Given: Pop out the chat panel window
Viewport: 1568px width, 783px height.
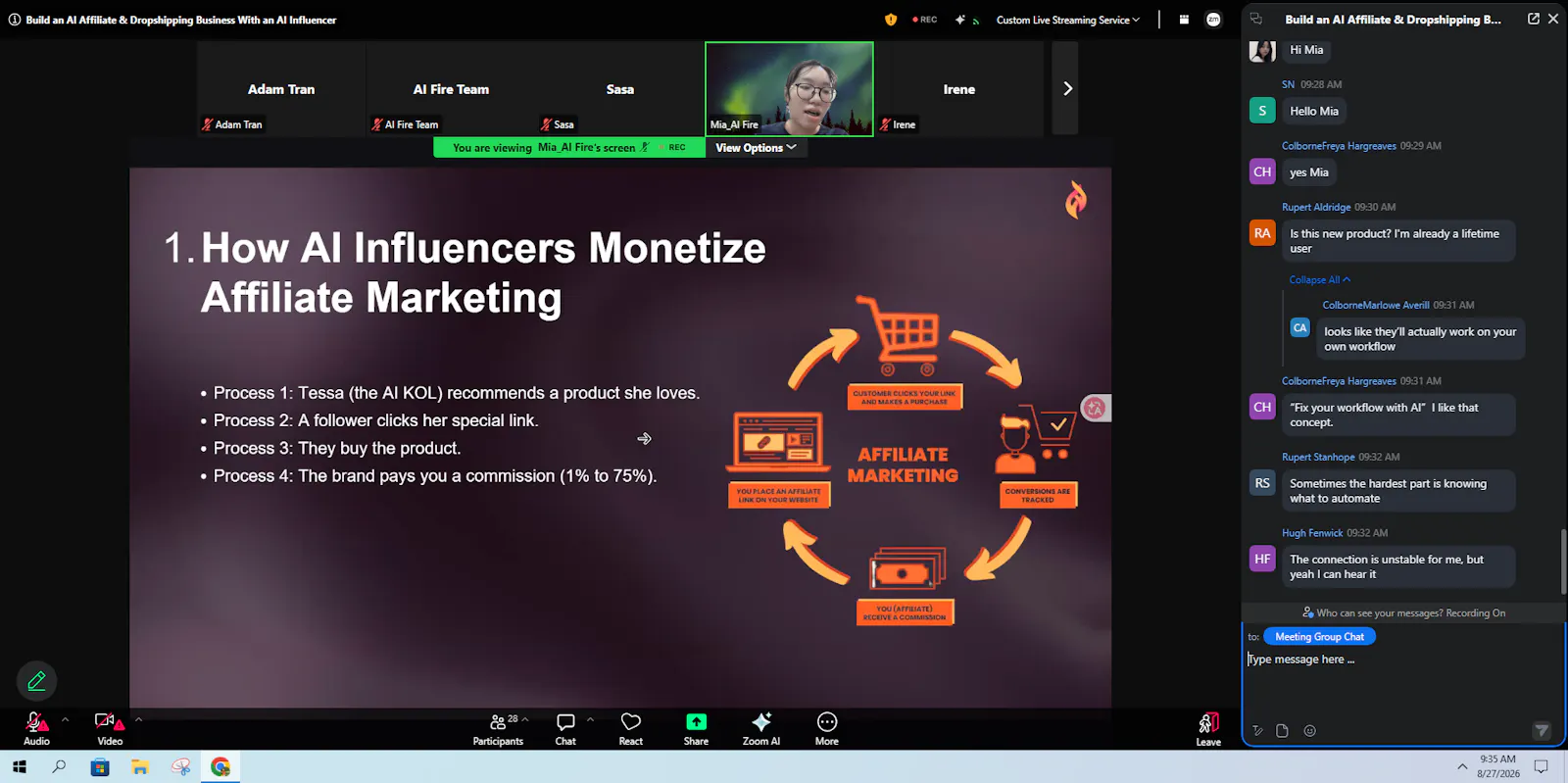Looking at the screenshot, I should click(1534, 19).
